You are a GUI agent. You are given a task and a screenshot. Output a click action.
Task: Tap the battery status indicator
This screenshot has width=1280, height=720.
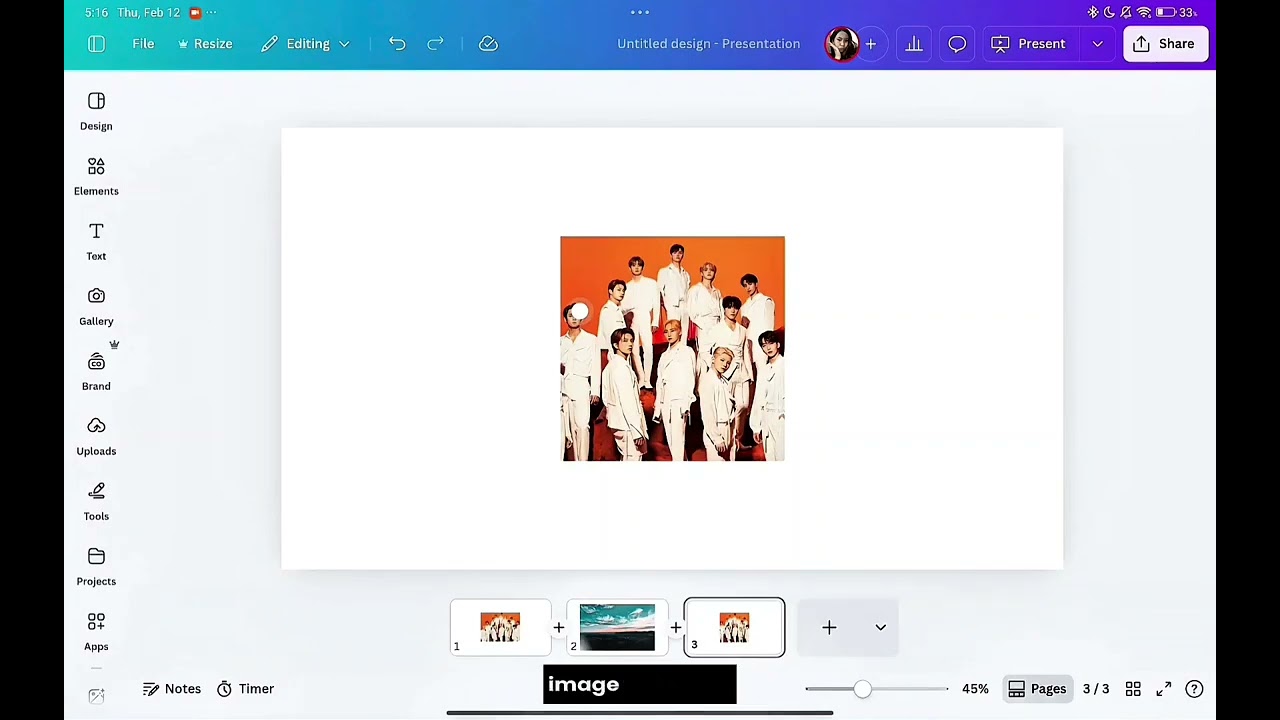click(x=1176, y=12)
